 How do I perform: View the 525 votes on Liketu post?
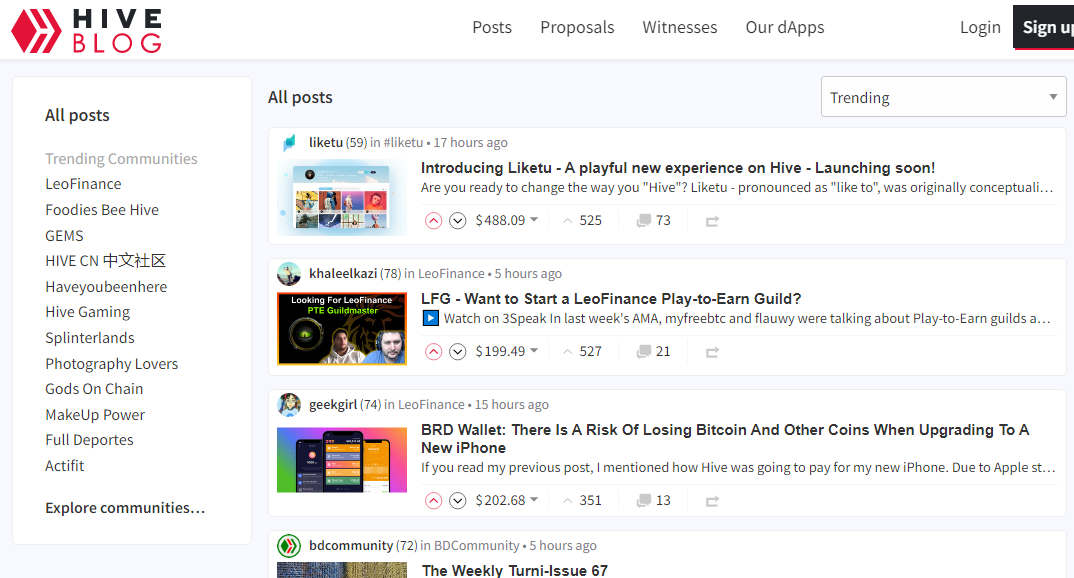582,221
